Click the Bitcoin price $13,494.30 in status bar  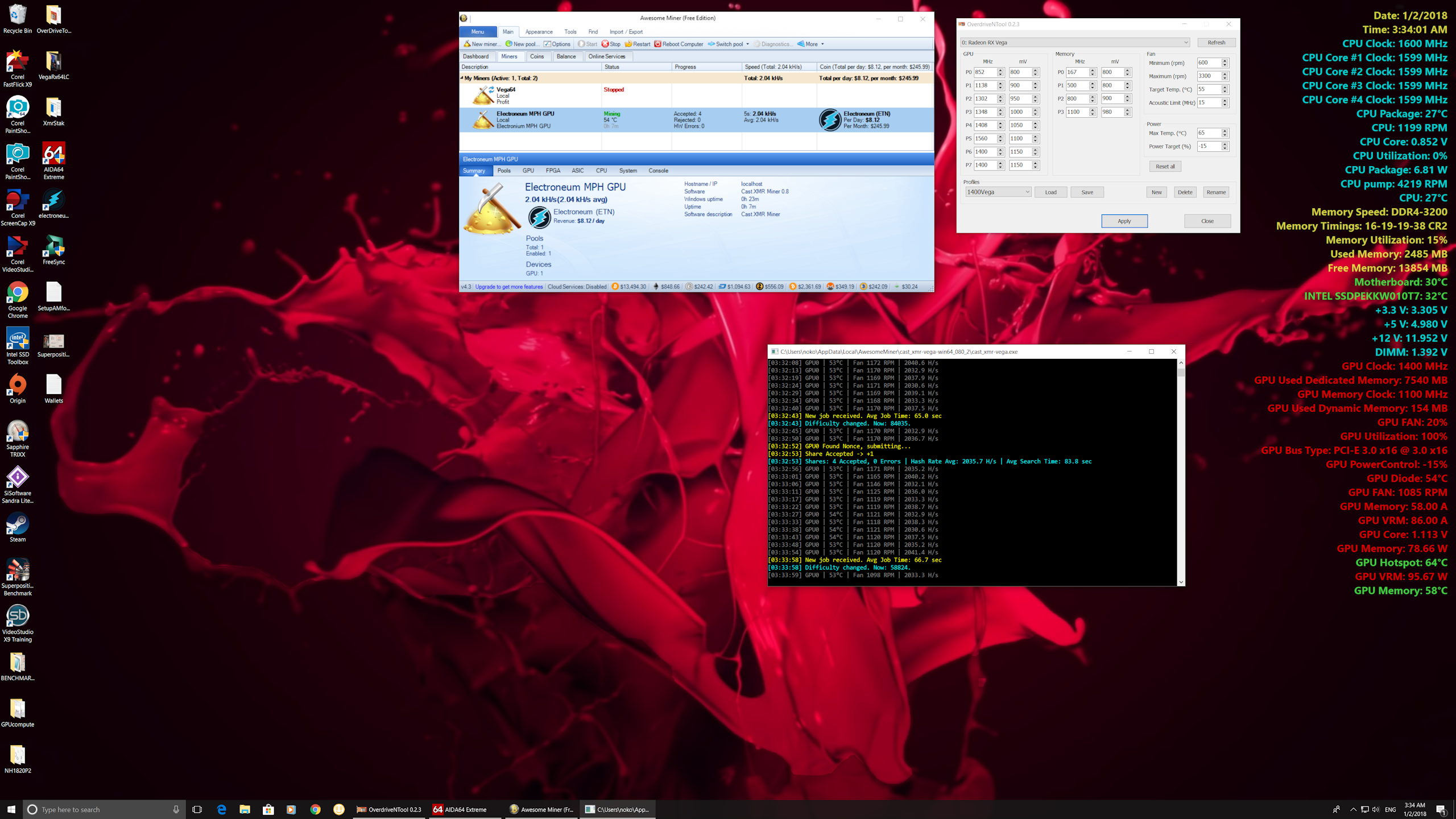click(628, 287)
